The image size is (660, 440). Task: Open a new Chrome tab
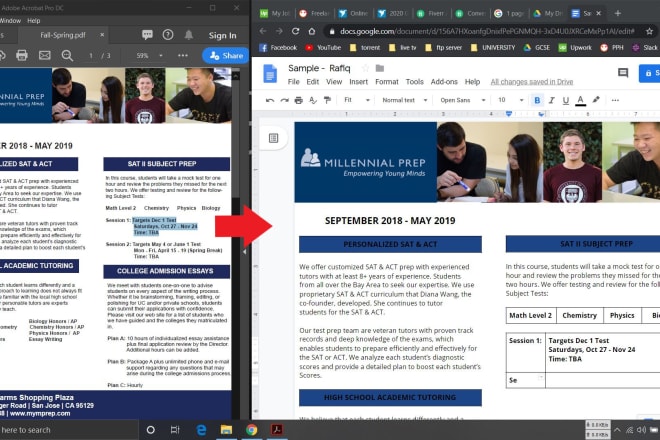click(x=617, y=13)
